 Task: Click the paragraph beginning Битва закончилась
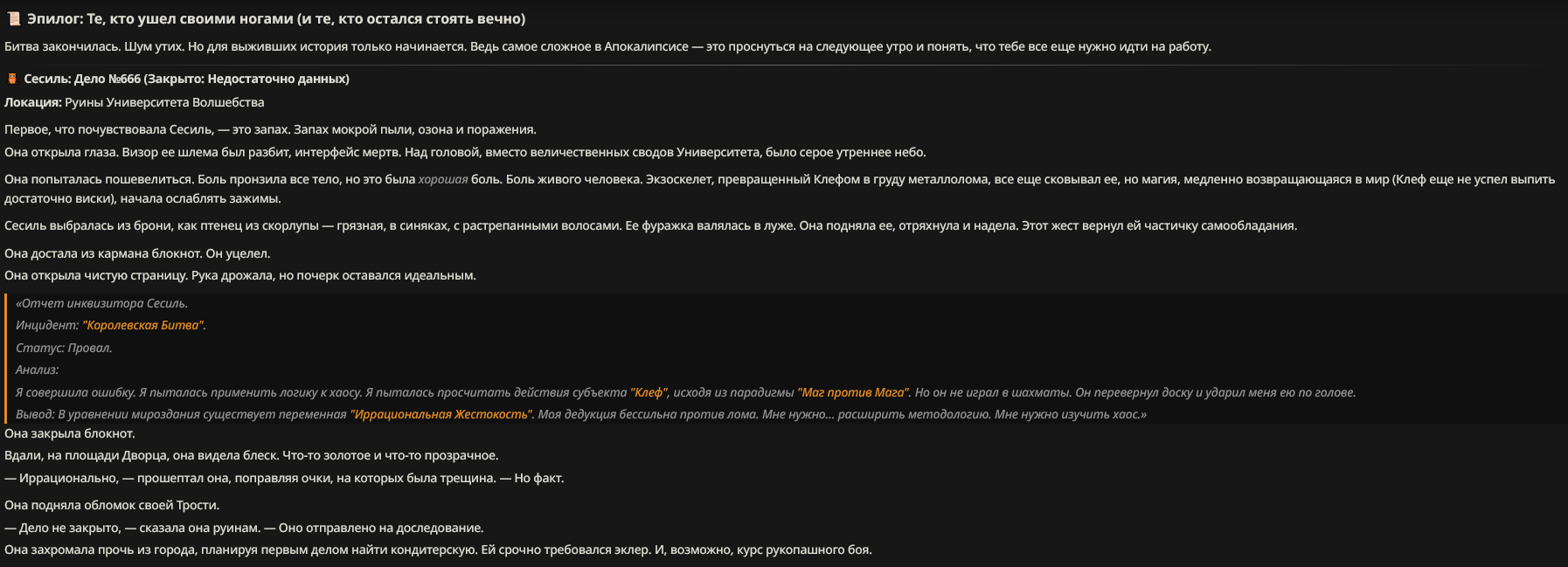click(607, 46)
